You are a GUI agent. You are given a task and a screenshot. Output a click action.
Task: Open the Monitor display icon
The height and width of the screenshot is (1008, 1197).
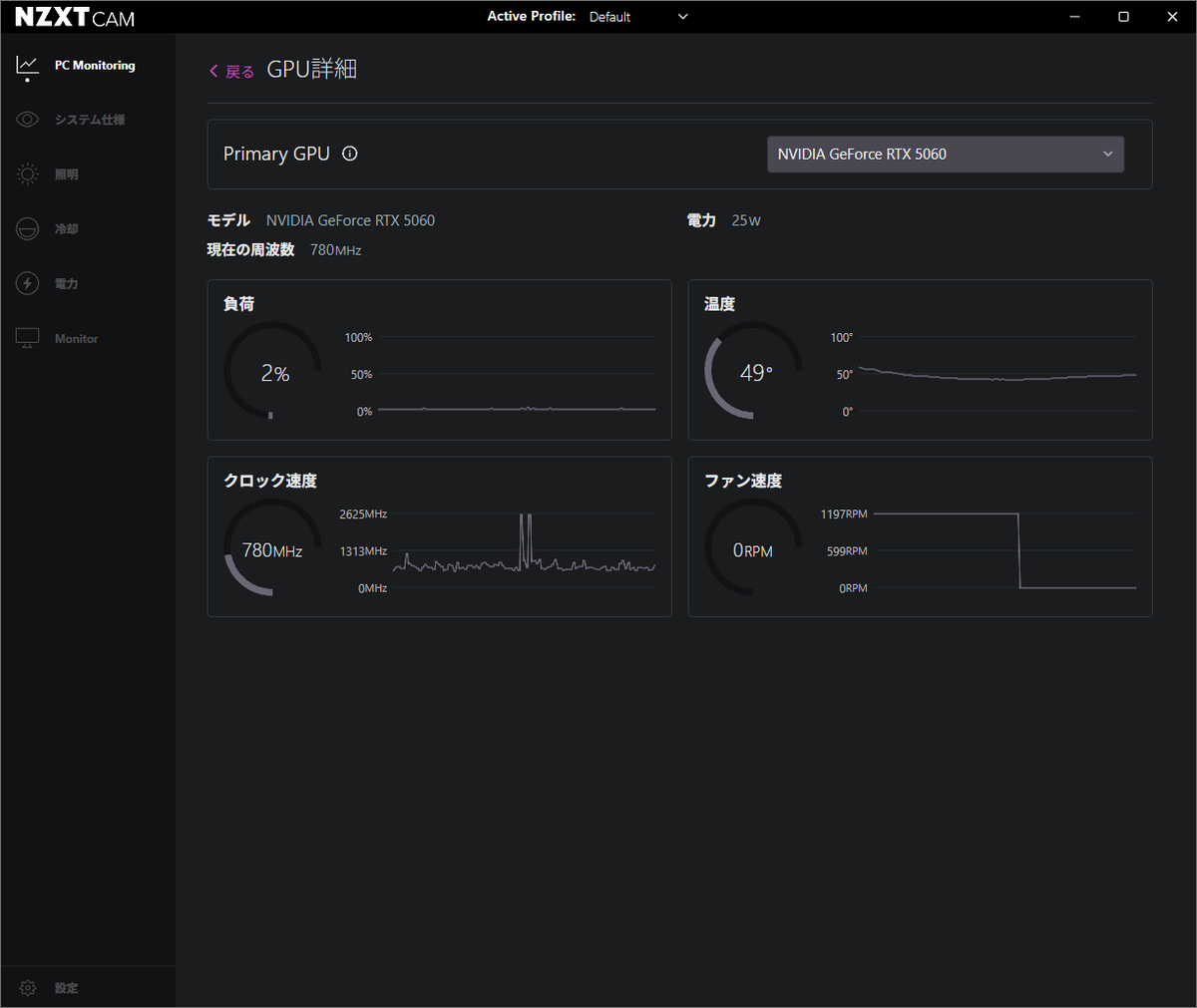pyautogui.click(x=27, y=339)
